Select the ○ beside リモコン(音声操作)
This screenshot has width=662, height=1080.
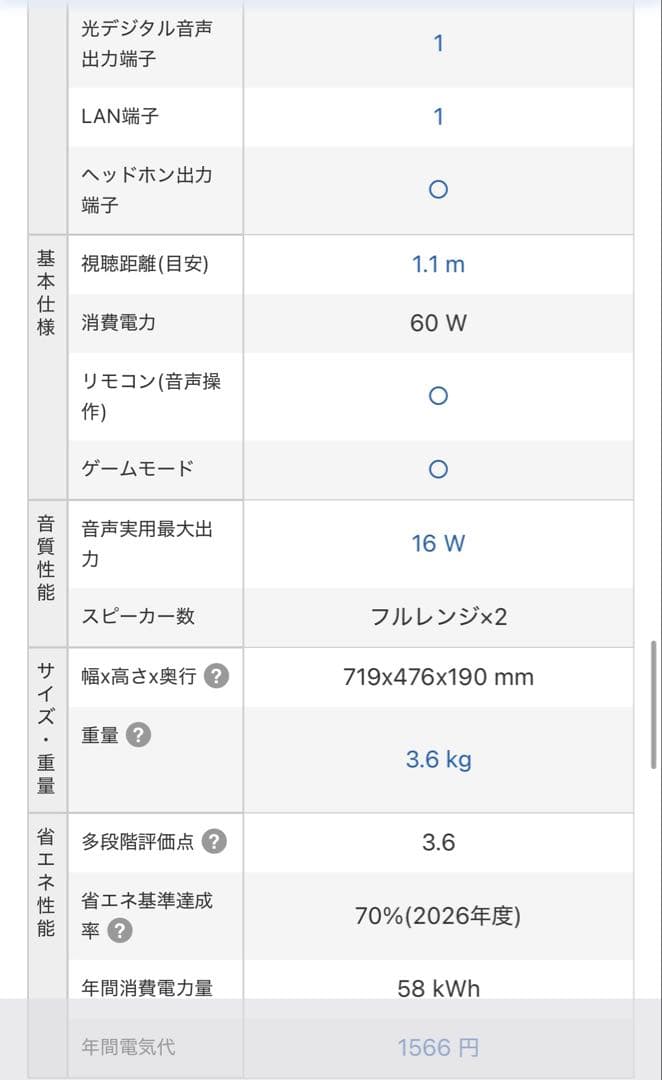[437, 395]
